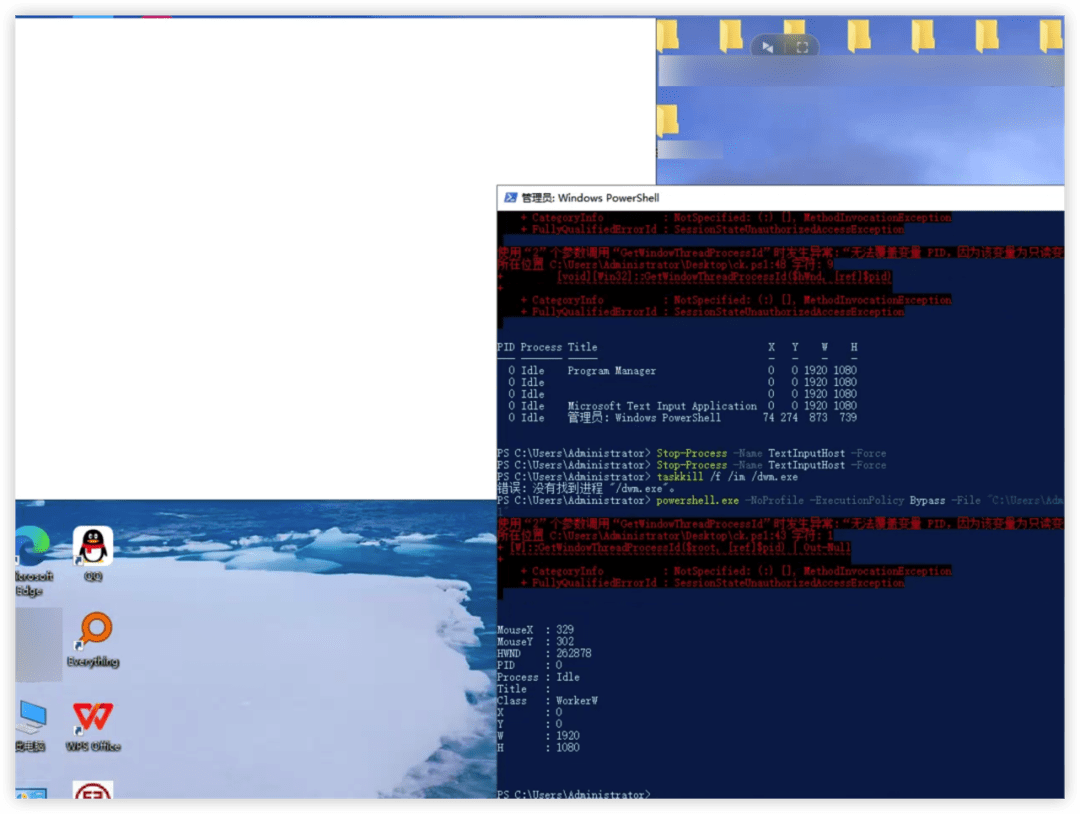Click the fullscreen icon in floating overlay

(802, 48)
